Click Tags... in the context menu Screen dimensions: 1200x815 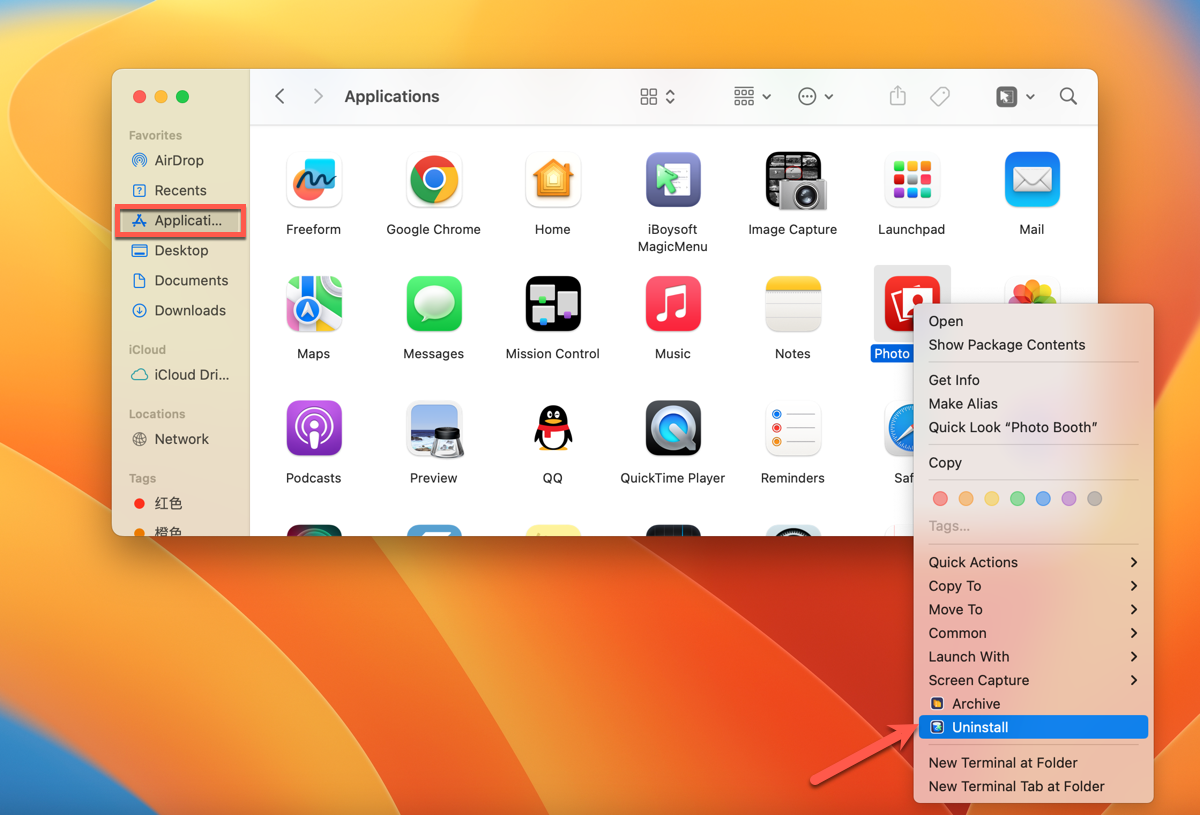(949, 526)
